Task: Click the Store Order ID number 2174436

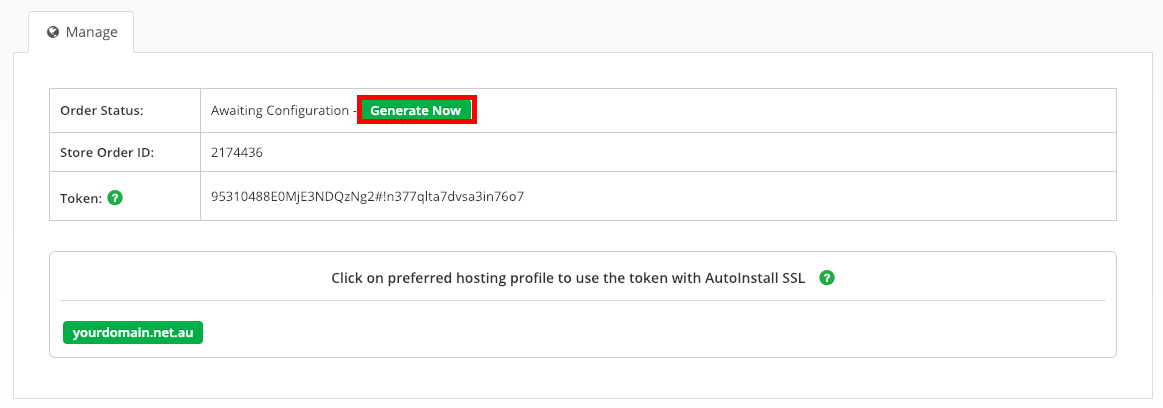Action: [237, 153]
